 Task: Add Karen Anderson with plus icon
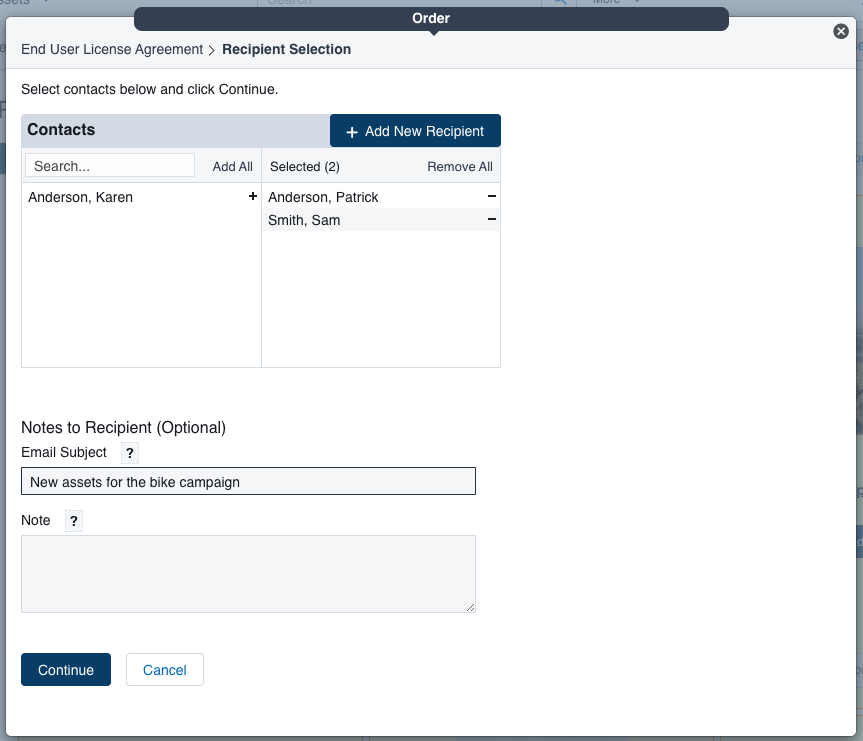tap(253, 196)
